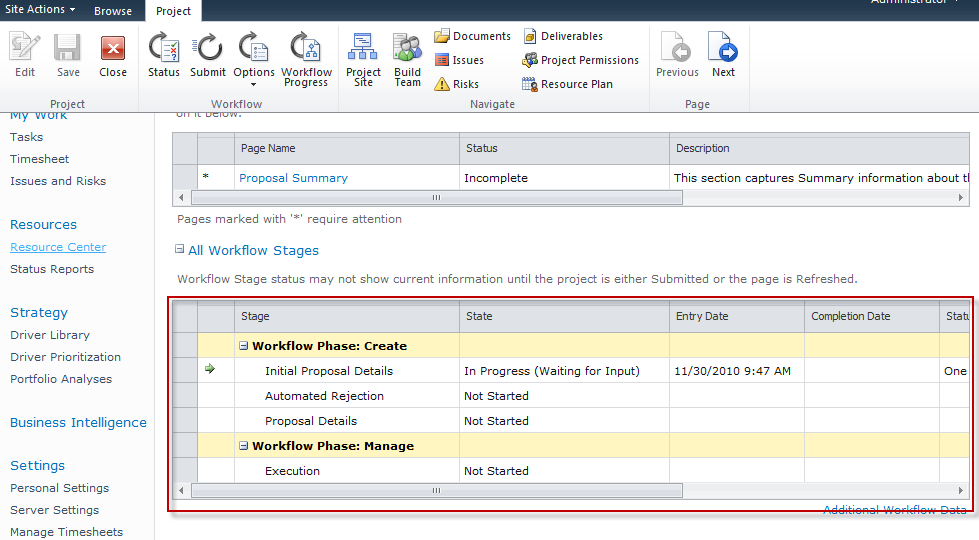Collapse the All Workflow Stages section

tap(180, 250)
